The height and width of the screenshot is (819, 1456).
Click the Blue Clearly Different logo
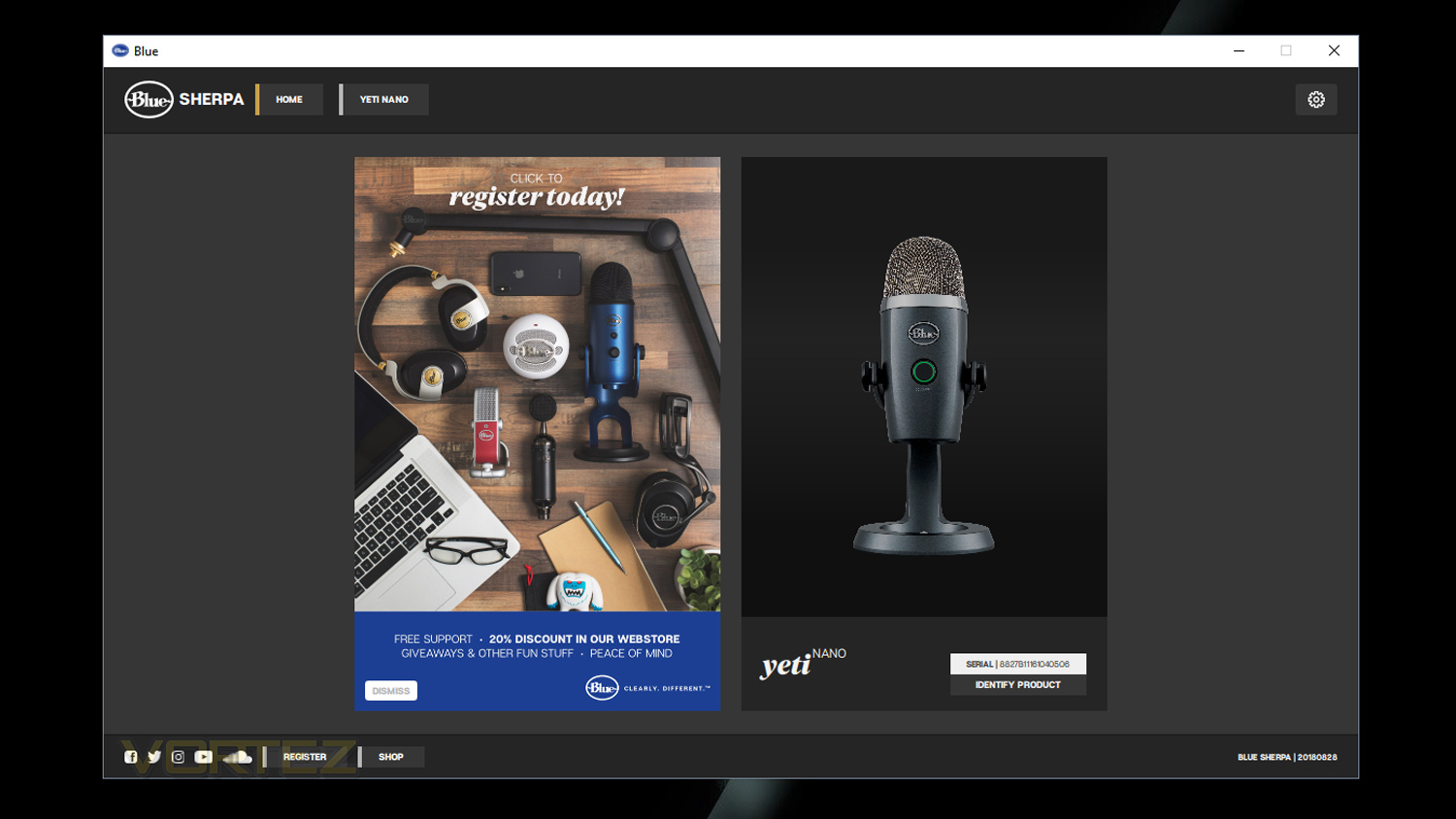tap(647, 688)
